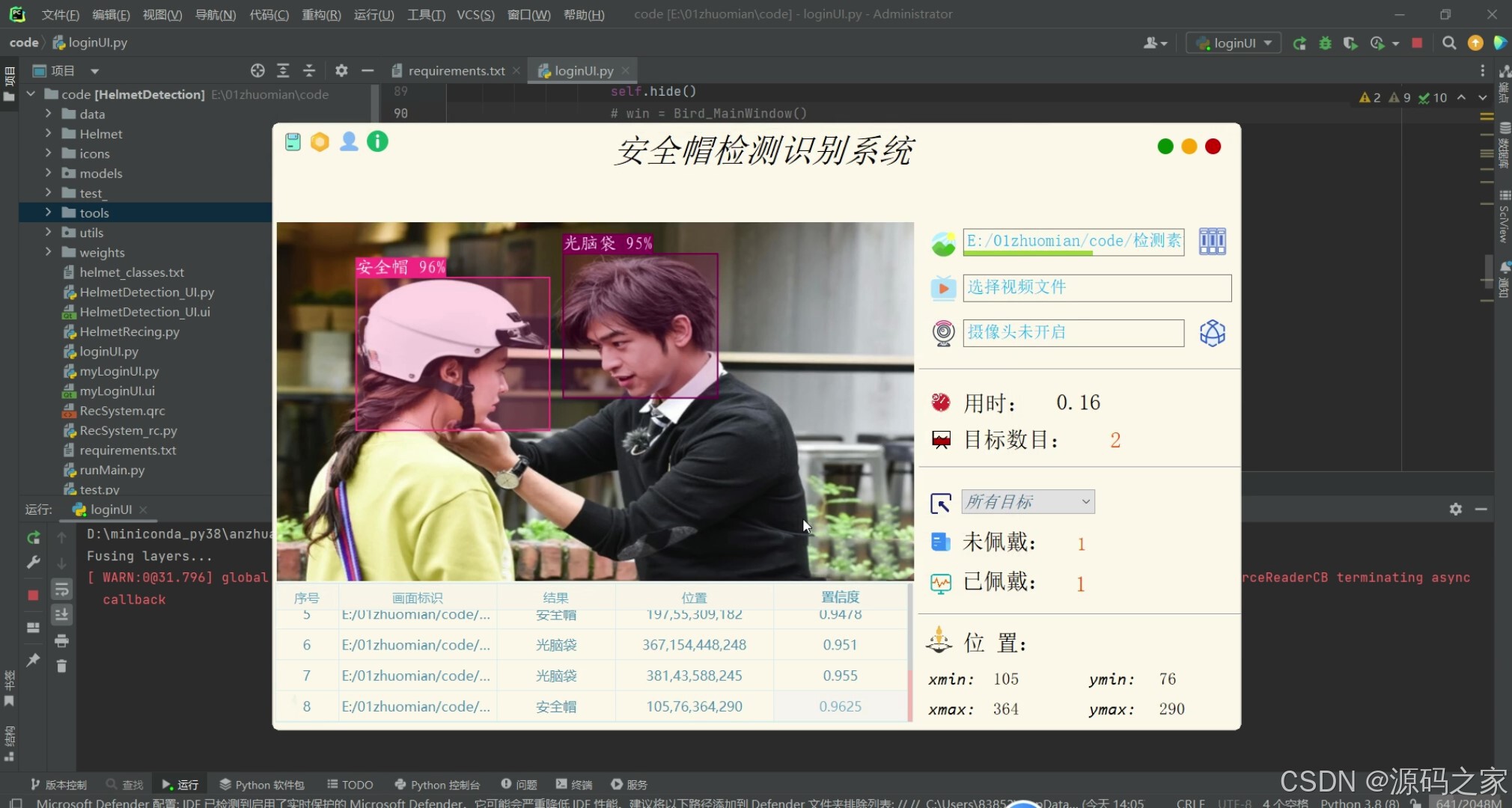Click the red circle button in app window
Viewport: 1512px width, 808px height.
click(1213, 147)
